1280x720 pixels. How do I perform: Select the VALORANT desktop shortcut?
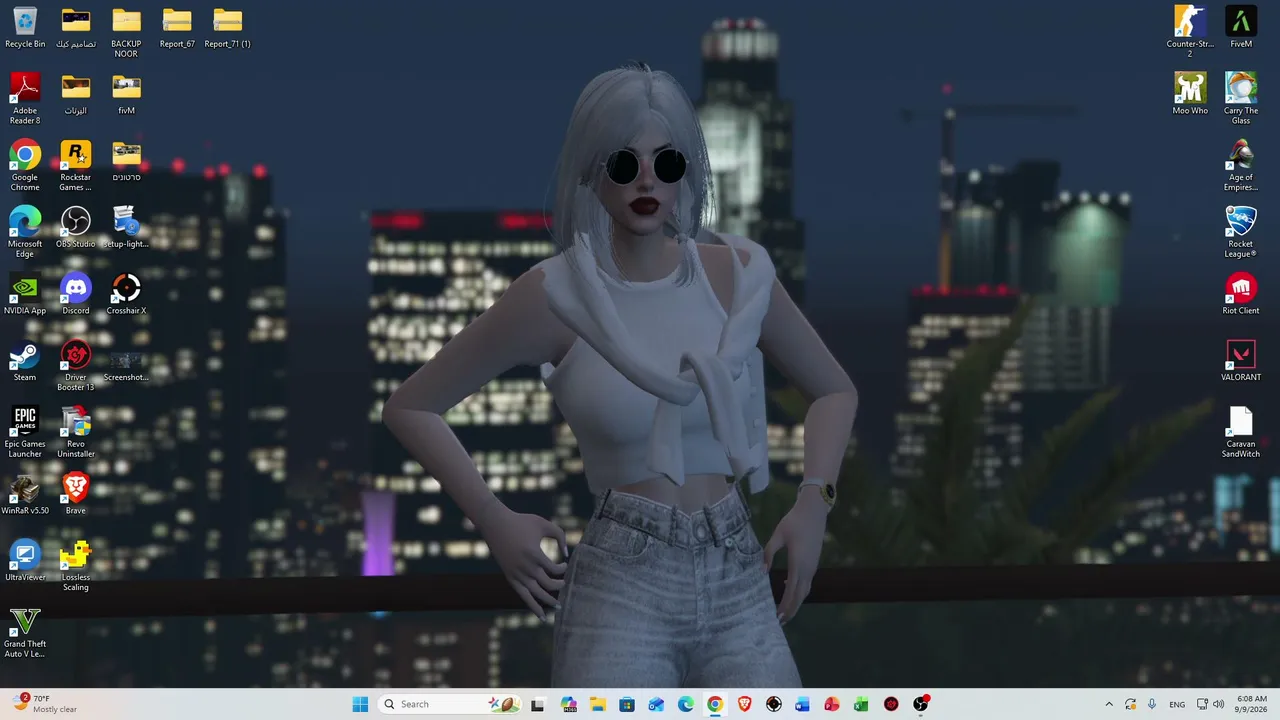click(1241, 361)
